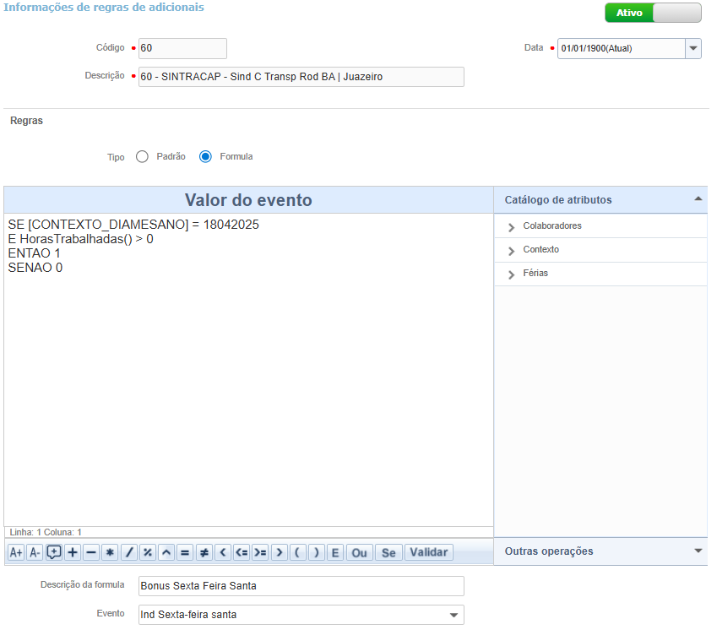The height and width of the screenshot is (627, 714).
Task: Select the Padrão rule type
Action: click(142, 157)
